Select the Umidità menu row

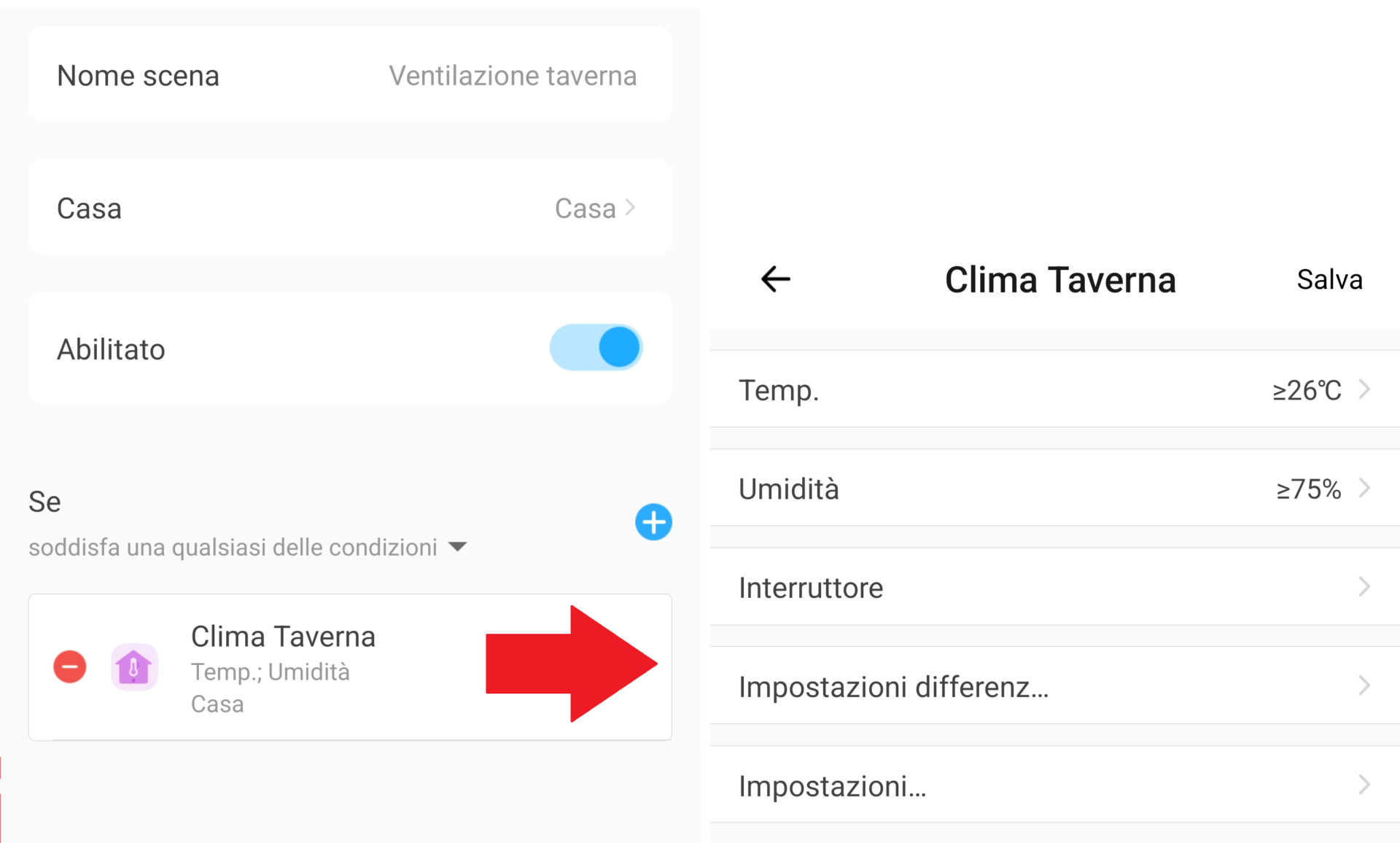[x=789, y=489]
